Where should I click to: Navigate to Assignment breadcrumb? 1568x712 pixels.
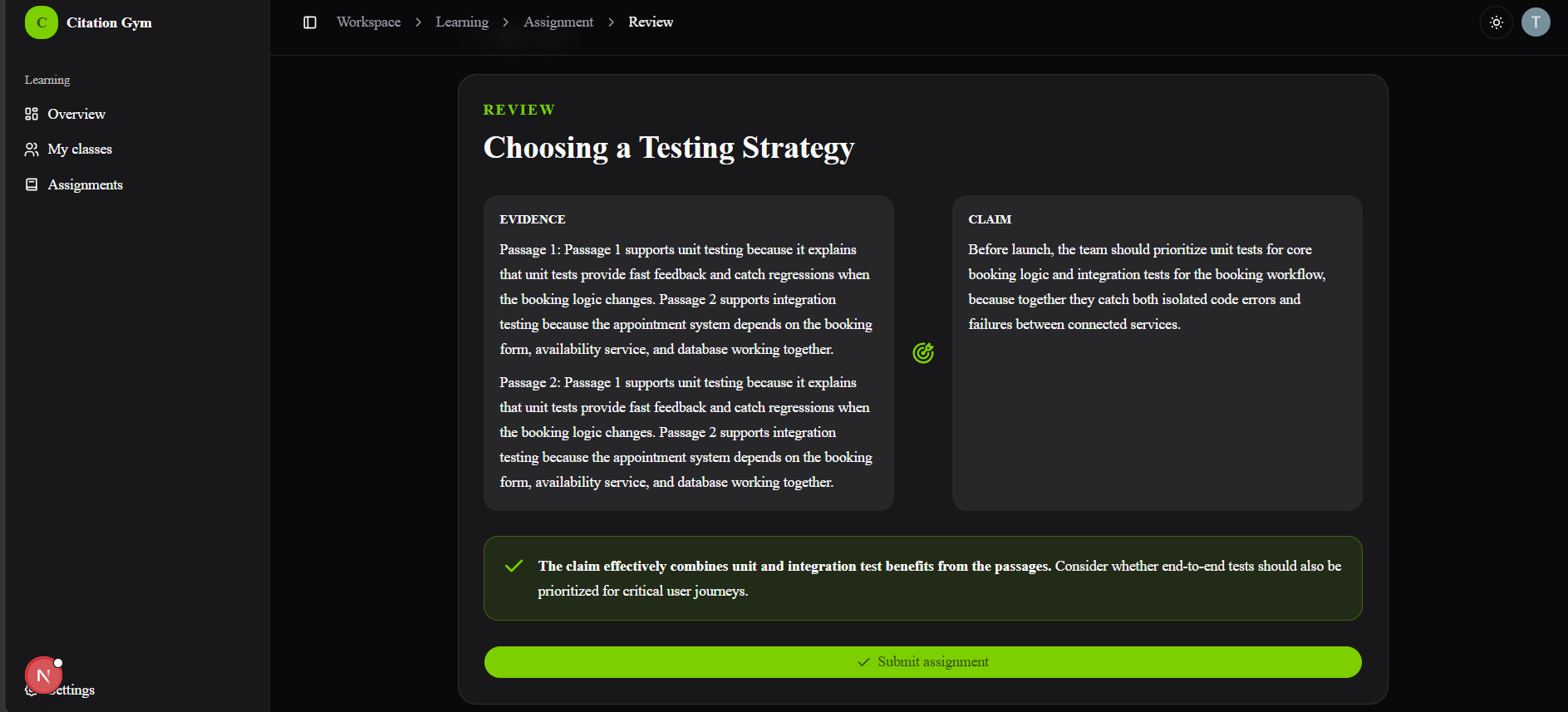click(558, 22)
